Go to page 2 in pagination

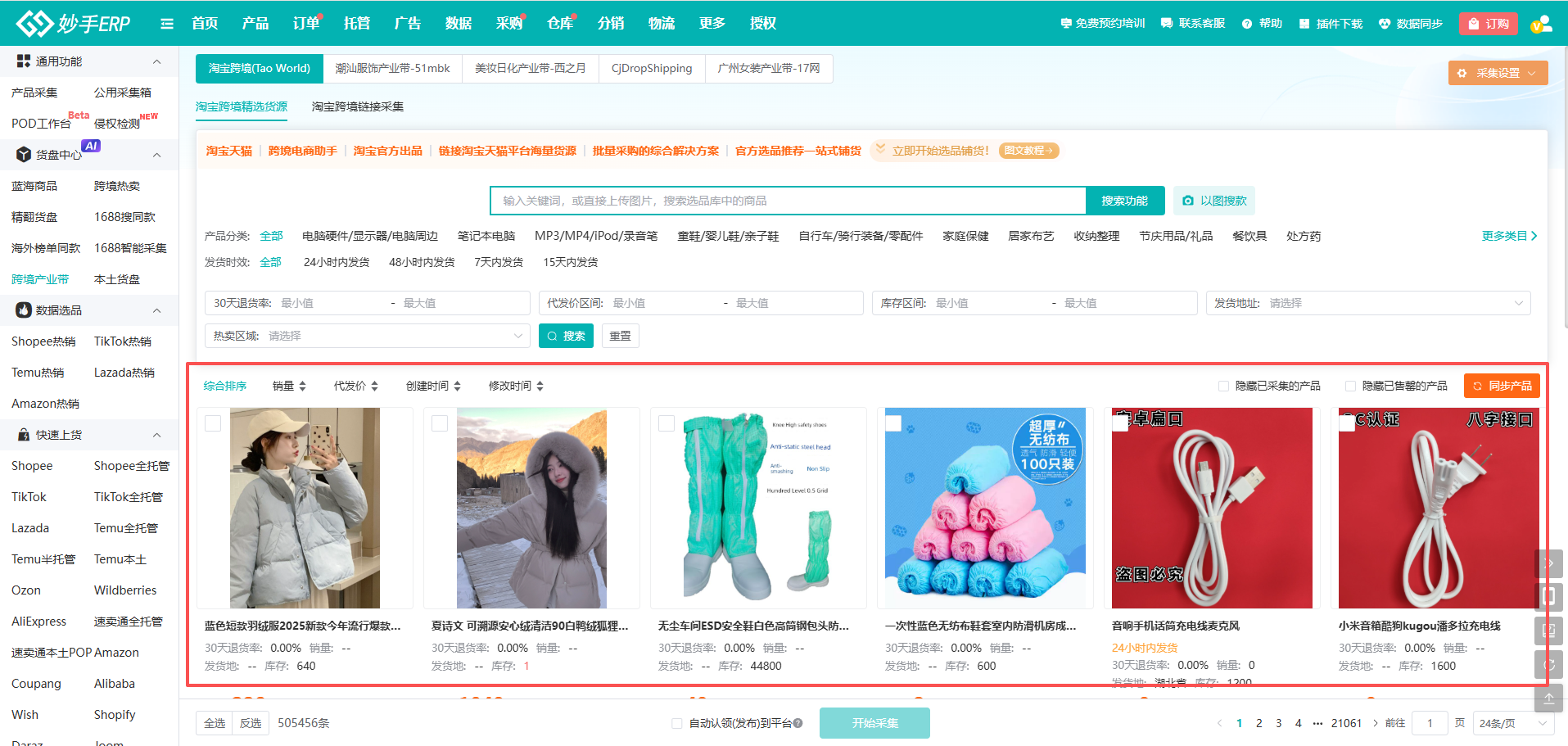pyautogui.click(x=1258, y=723)
